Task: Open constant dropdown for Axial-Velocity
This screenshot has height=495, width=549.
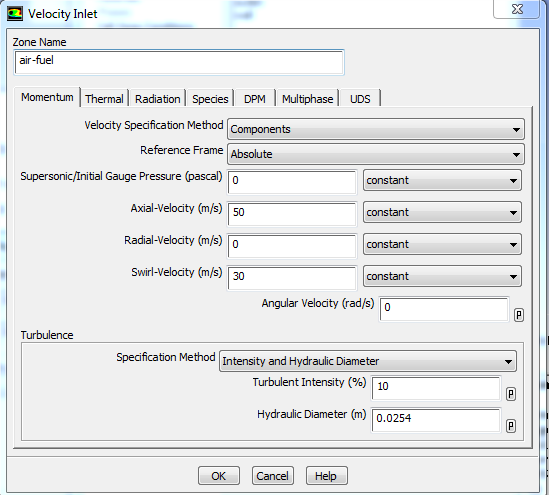Action: [442, 212]
